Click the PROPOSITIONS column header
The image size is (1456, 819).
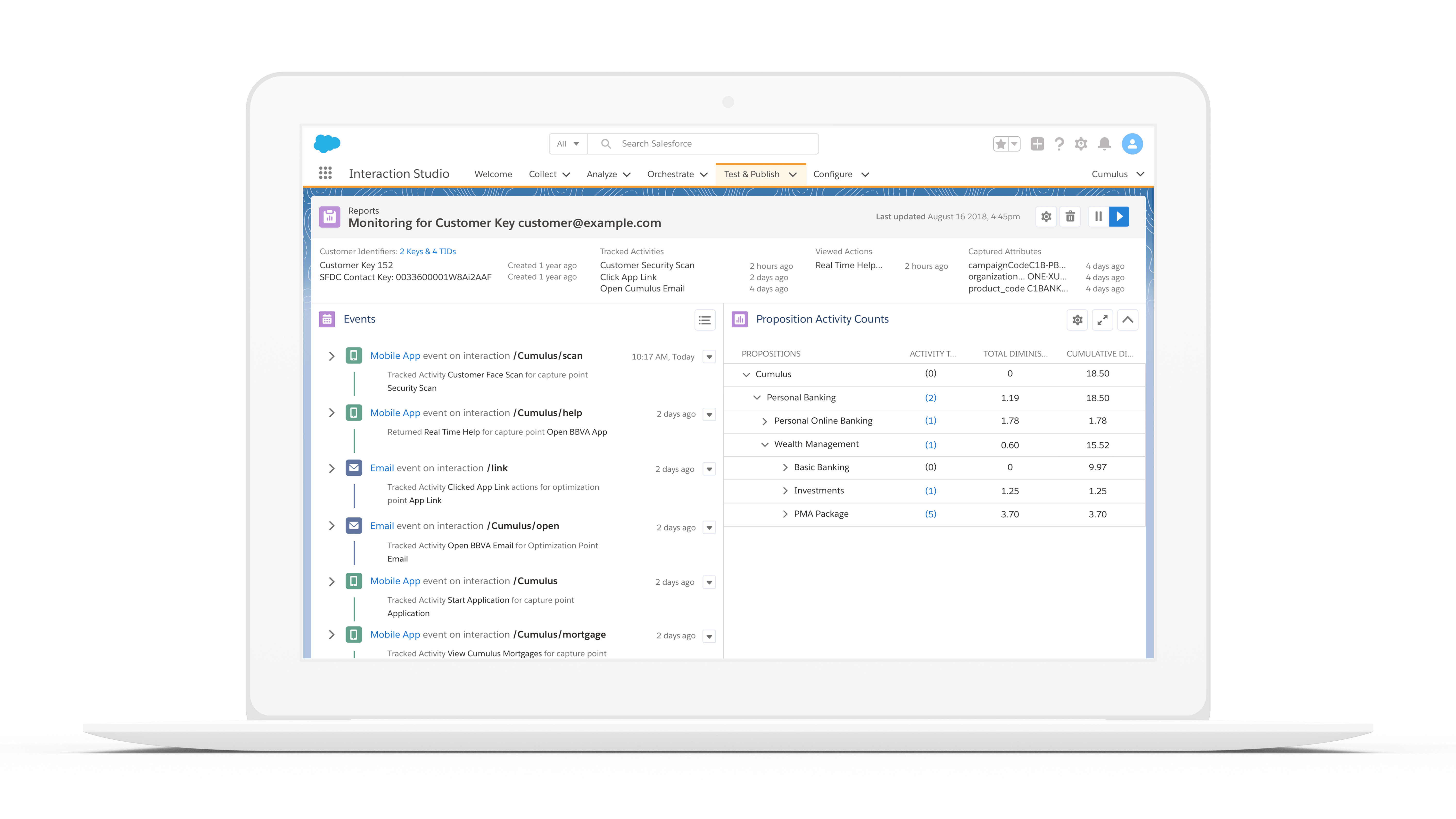tap(771, 354)
